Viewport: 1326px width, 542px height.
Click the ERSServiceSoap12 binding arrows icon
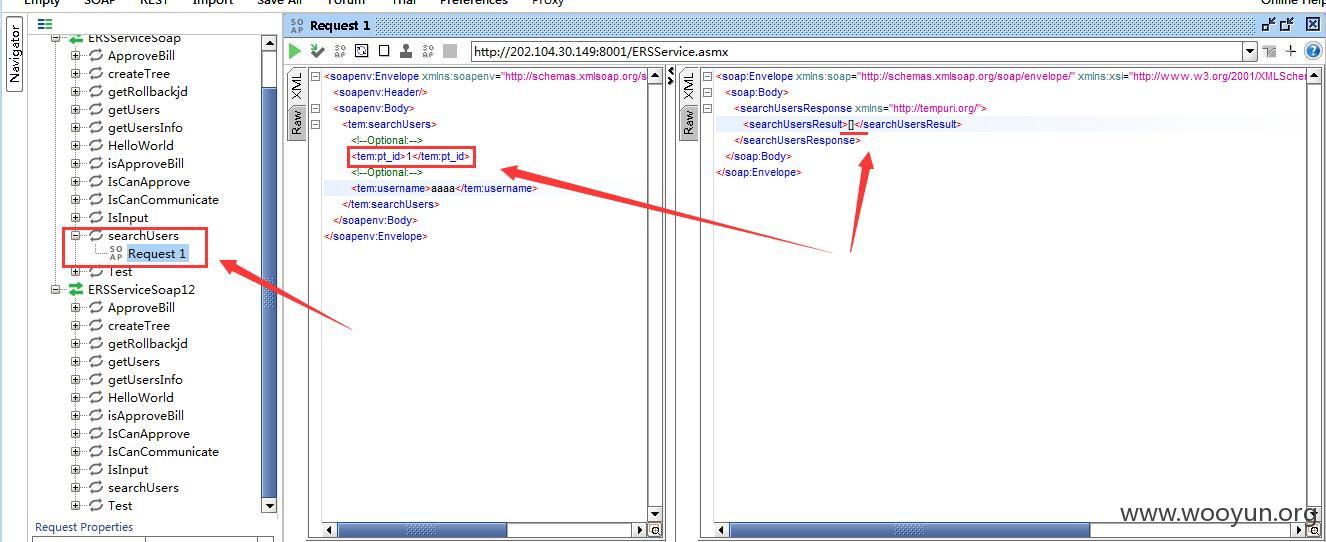point(76,290)
